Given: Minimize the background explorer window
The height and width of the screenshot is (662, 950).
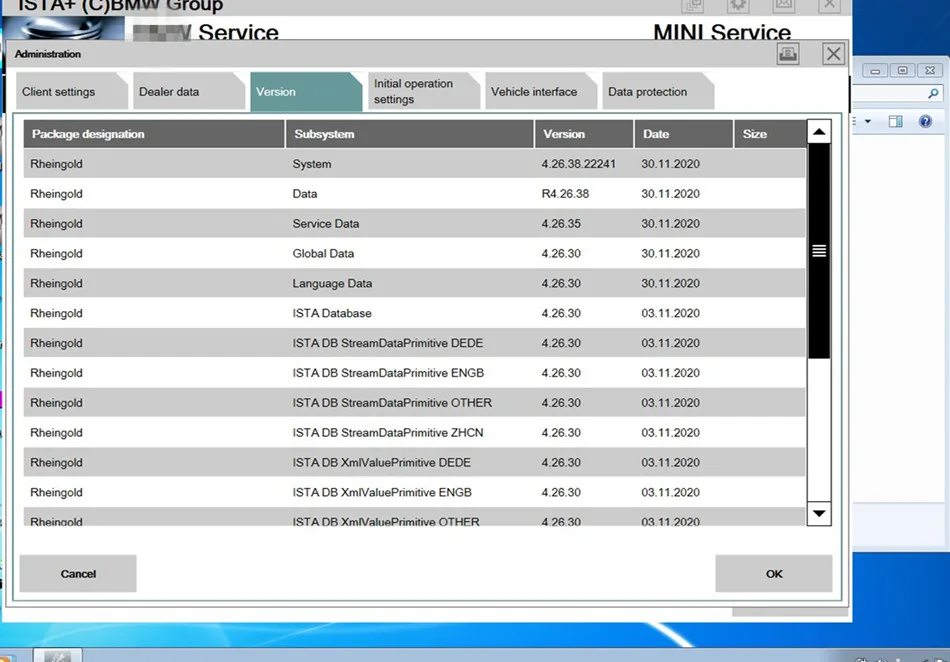Looking at the screenshot, I should point(875,71).
